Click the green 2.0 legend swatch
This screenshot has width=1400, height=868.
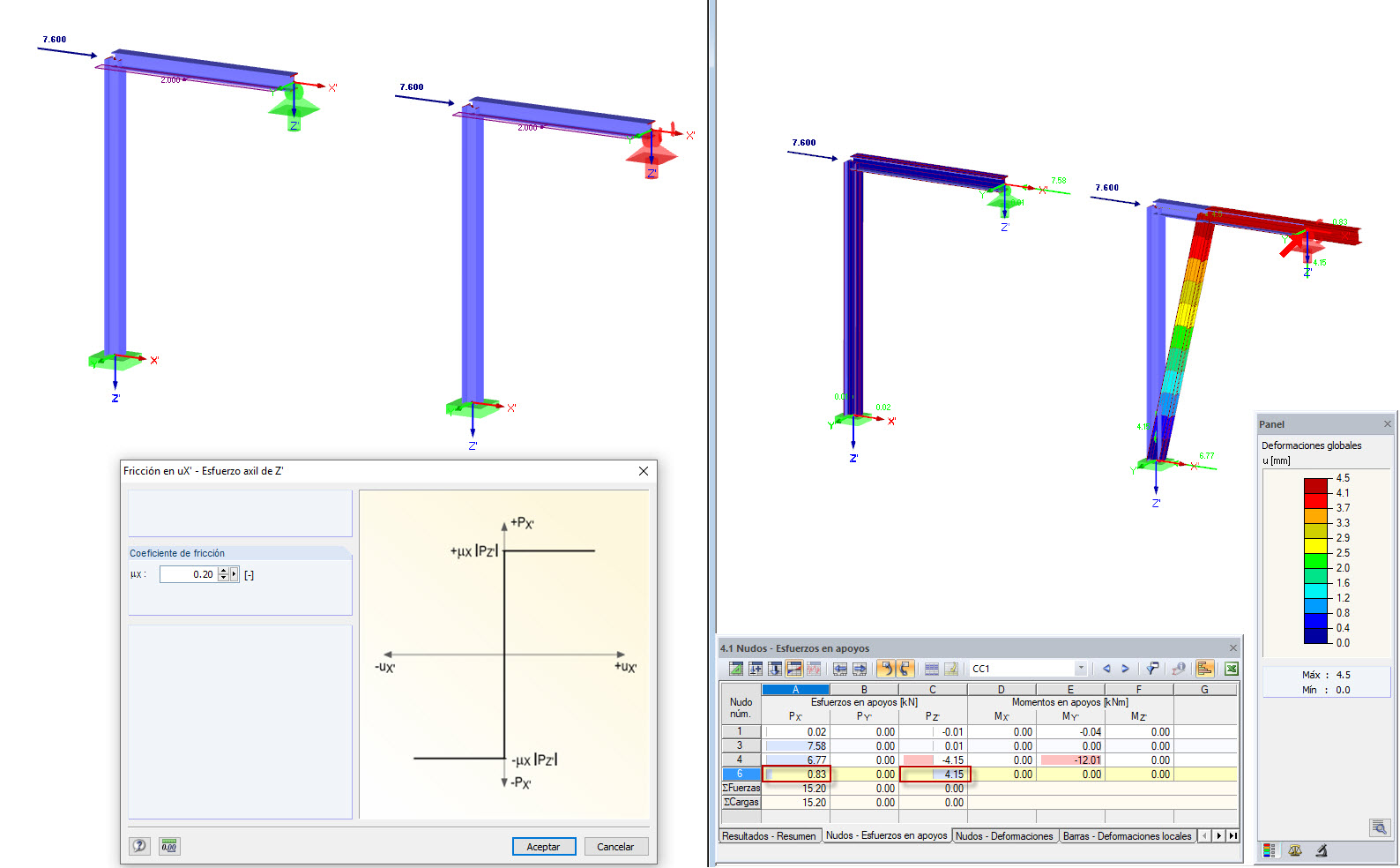1316,560
